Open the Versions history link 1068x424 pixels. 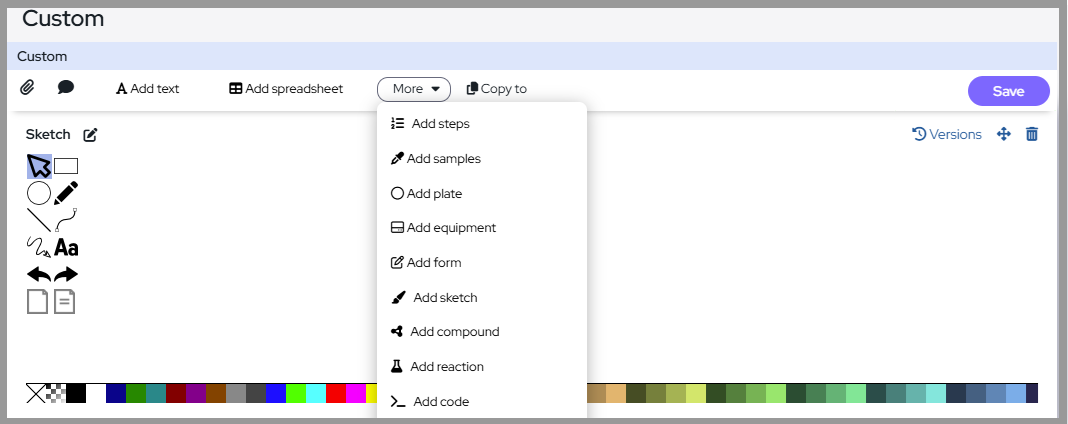947,134
